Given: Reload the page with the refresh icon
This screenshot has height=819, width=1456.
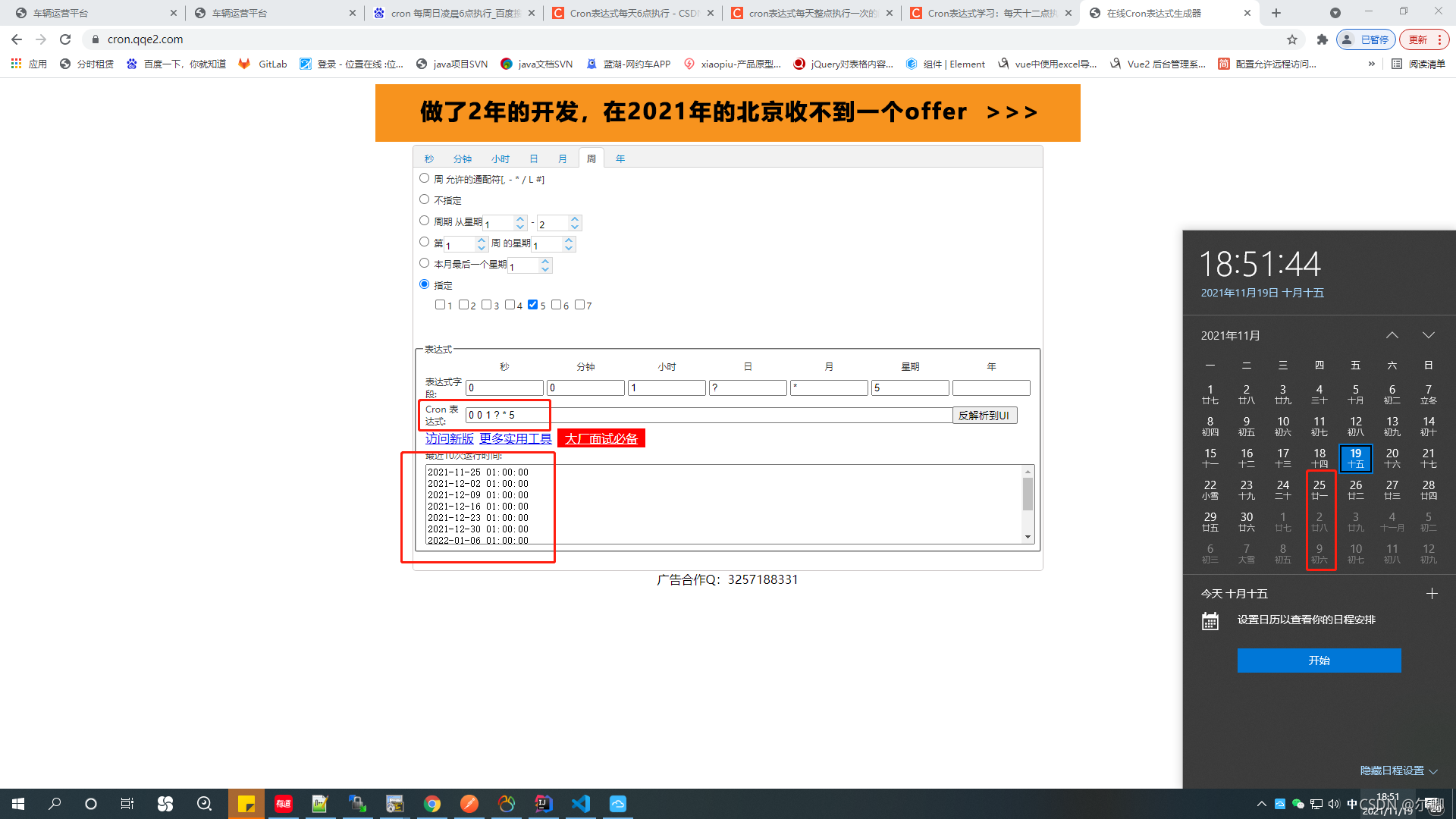Looking at the screenshot, I should (x=64, y=39).
